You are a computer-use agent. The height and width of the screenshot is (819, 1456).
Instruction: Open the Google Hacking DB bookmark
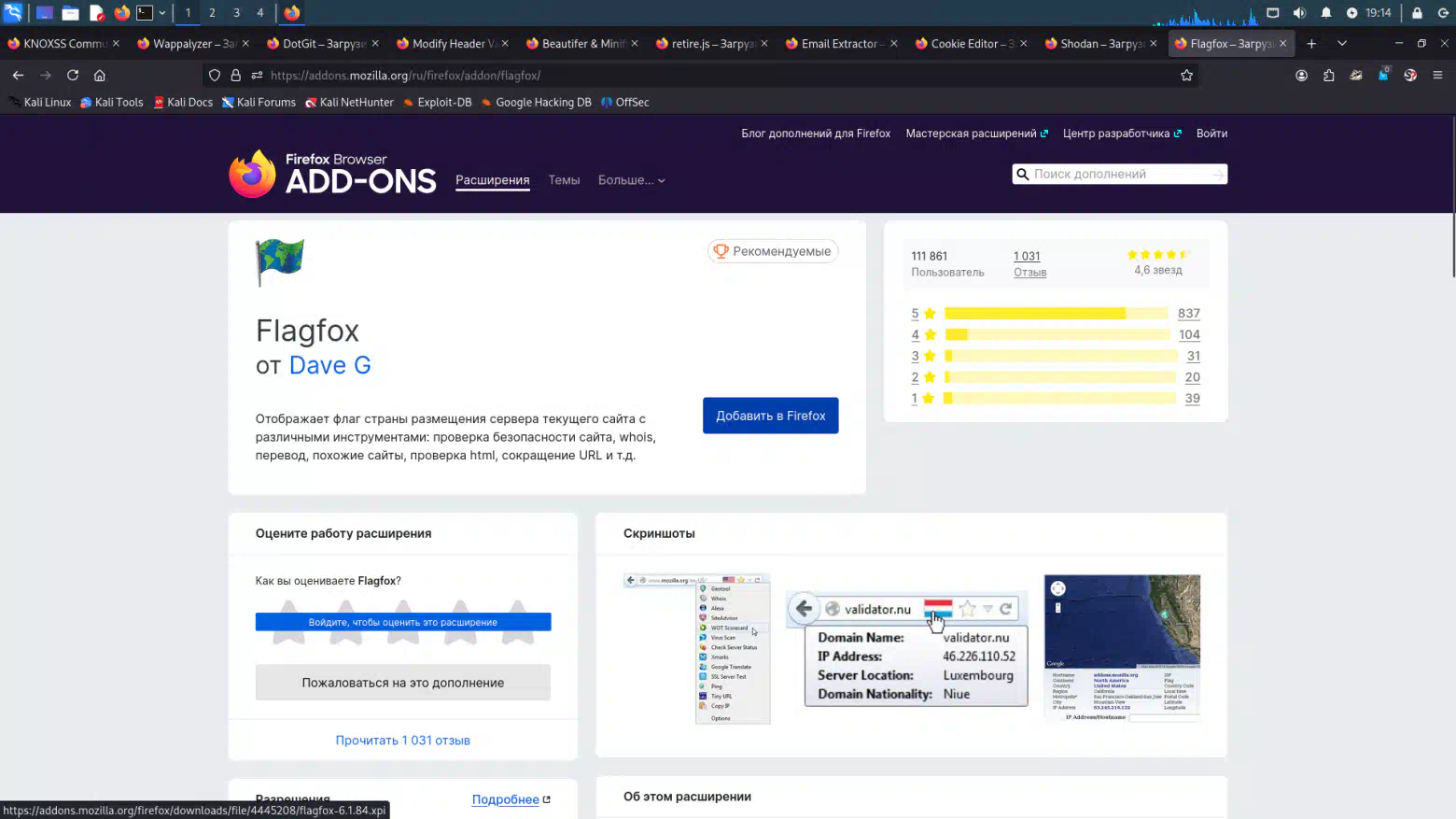(x=537, y=103)
